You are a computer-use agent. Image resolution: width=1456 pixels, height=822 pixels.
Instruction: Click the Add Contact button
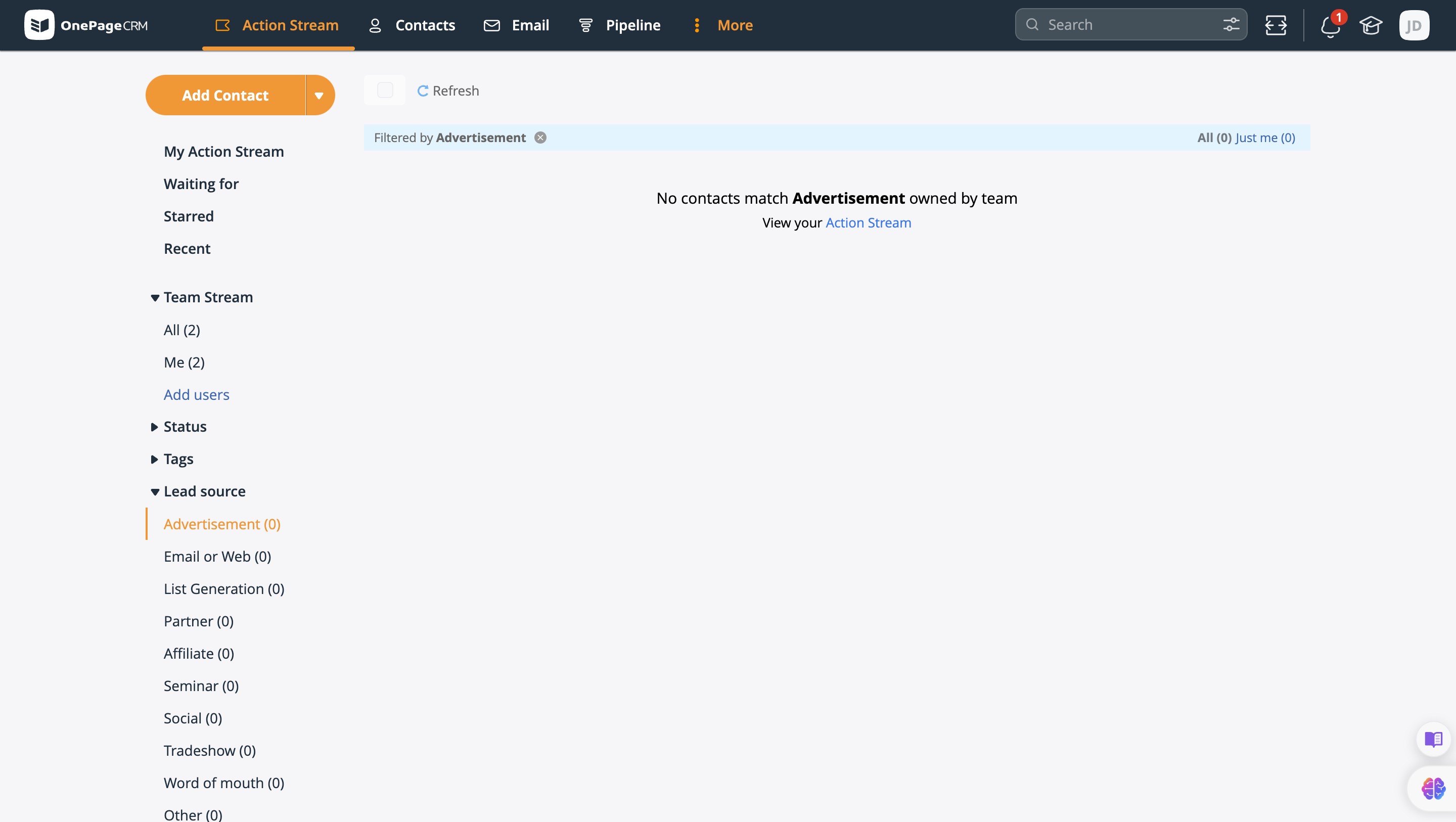tap(225, 96)
